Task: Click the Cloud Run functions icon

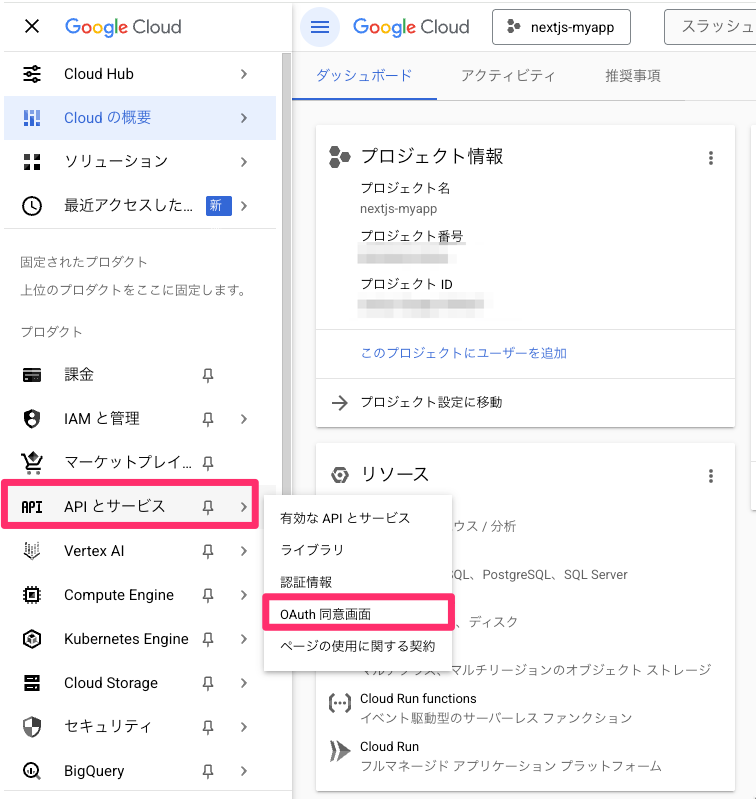Action: tap(339, 703)
